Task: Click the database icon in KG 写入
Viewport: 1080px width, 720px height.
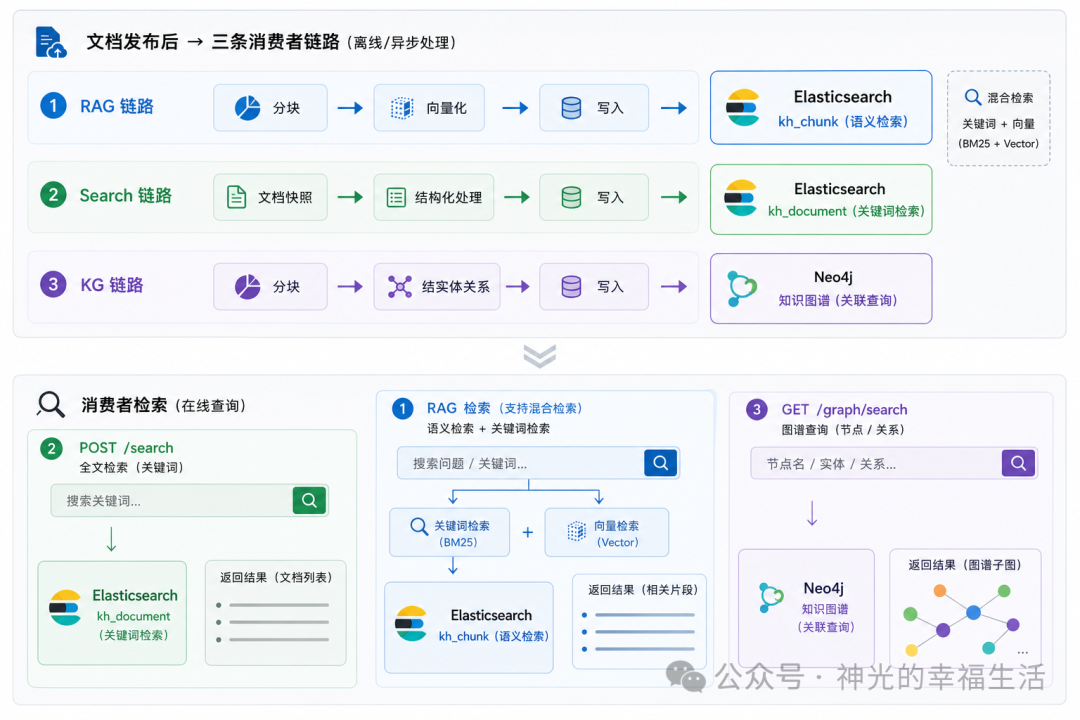Action: (571, 287)
